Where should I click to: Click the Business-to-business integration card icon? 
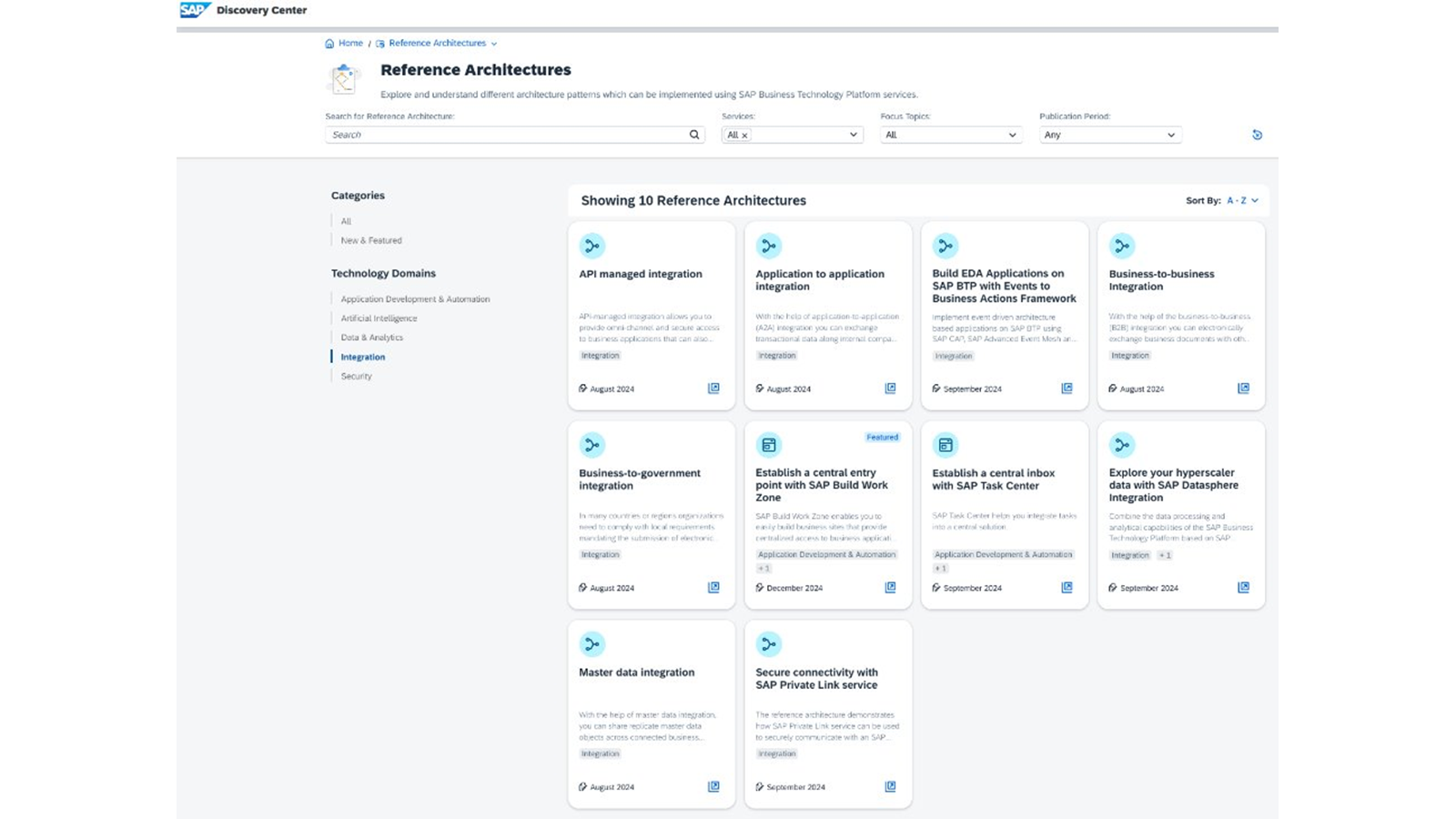coord(1122,246)
